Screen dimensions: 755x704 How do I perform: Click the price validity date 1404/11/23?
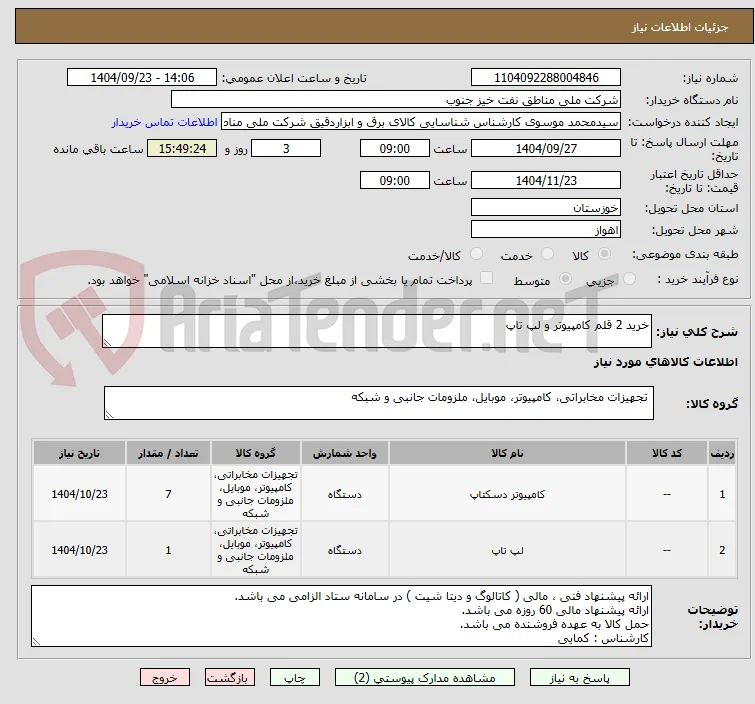(546, 181)
